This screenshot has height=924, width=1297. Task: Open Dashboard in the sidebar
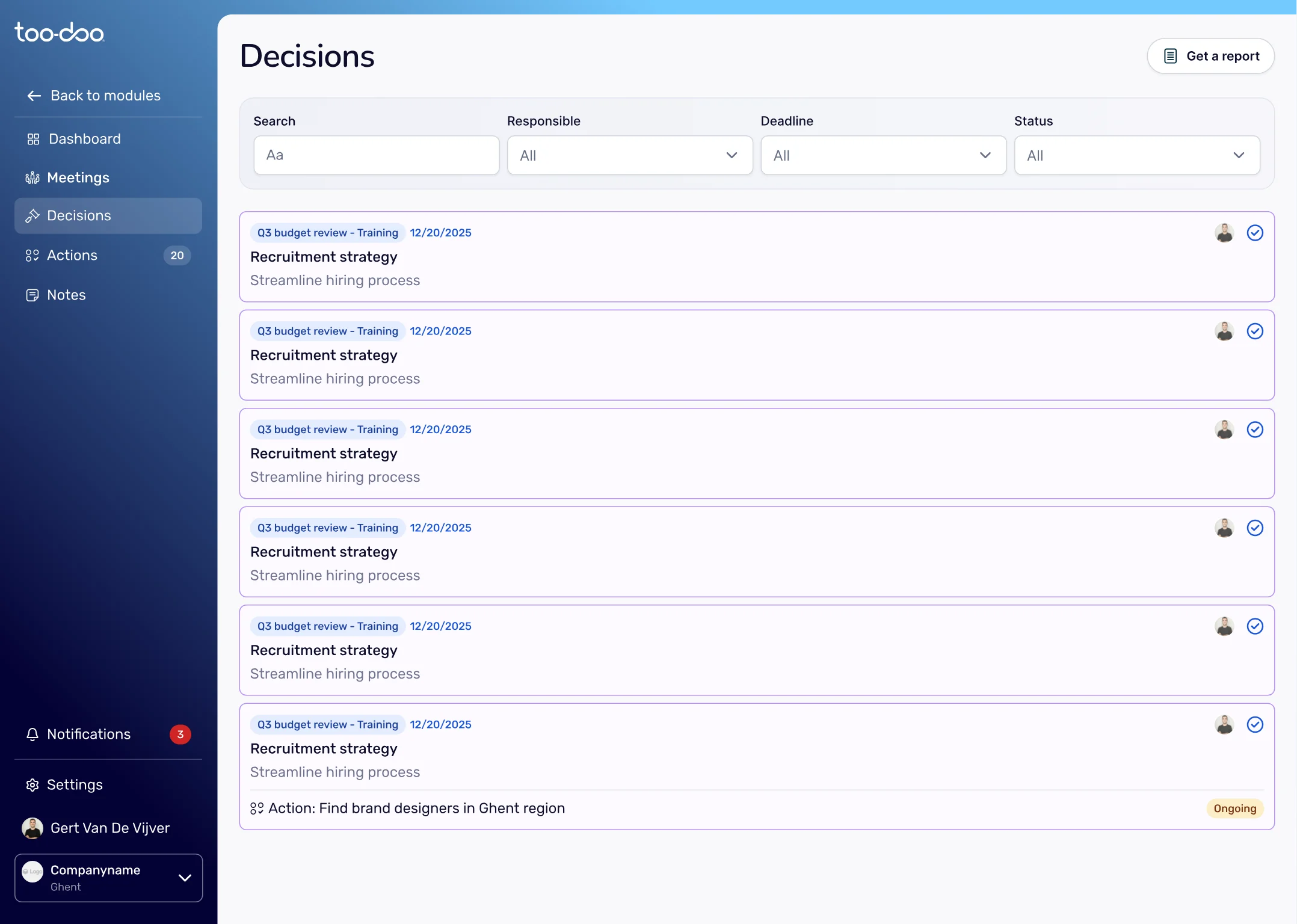click(x=108, y=139)
